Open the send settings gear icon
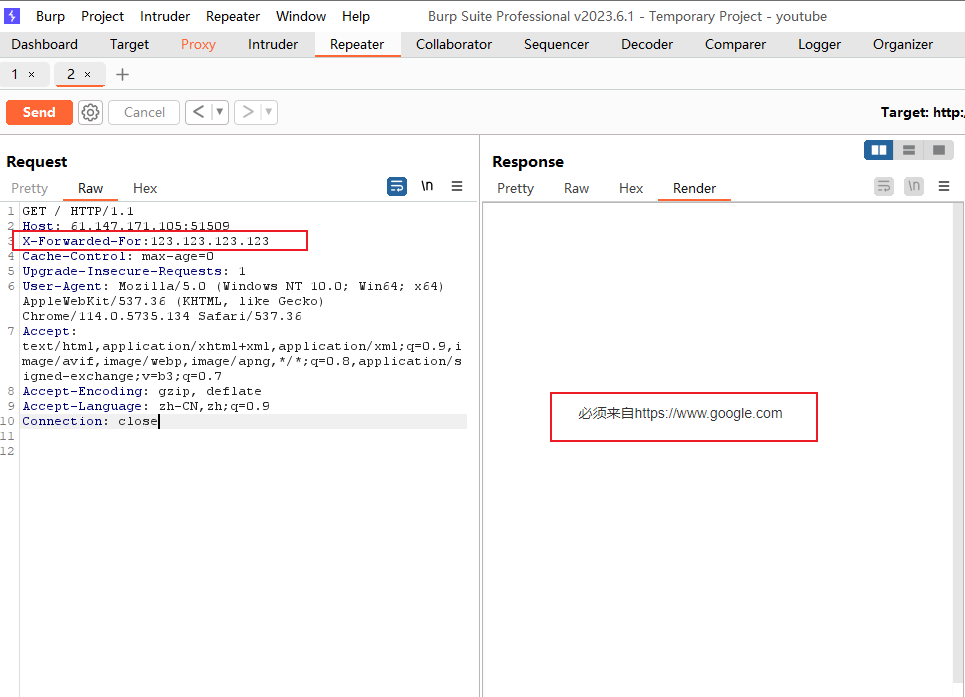 pos(90,112)
